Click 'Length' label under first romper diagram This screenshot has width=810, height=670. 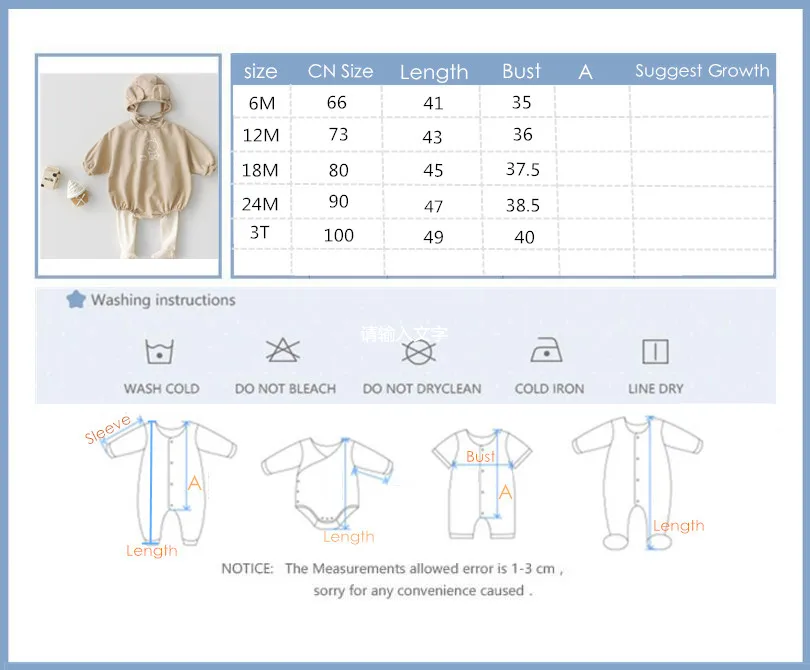(151, 551)
